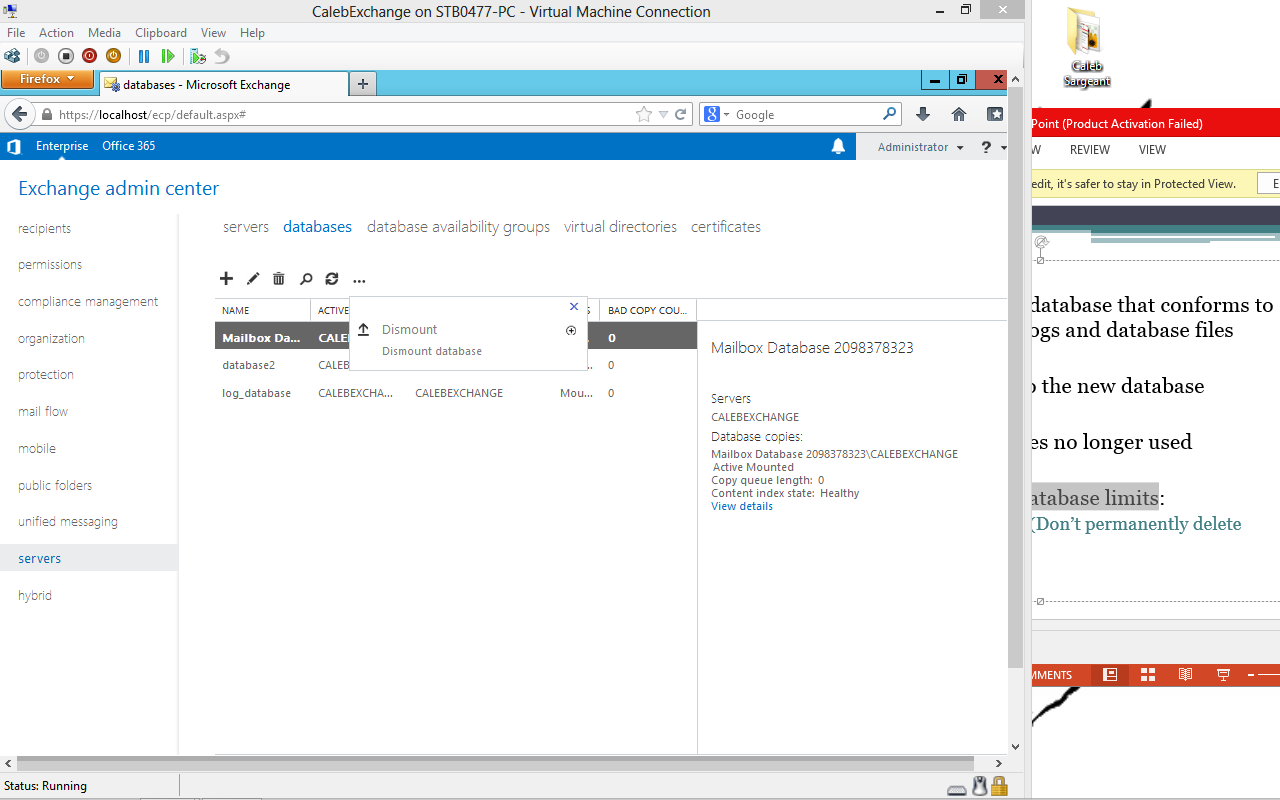The image size is (1280, 800).
Task: Open the VM Connection Help menu
Action: click(252, 33)
